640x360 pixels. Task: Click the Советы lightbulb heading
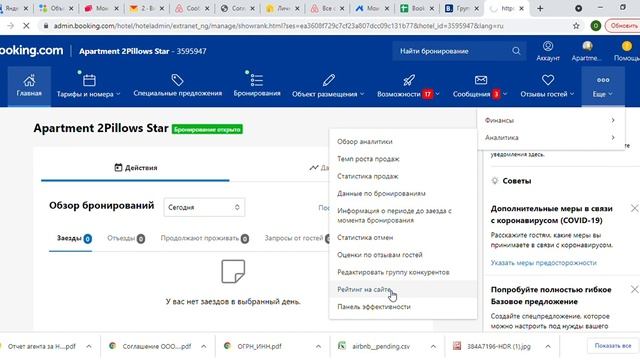[511, 181]
